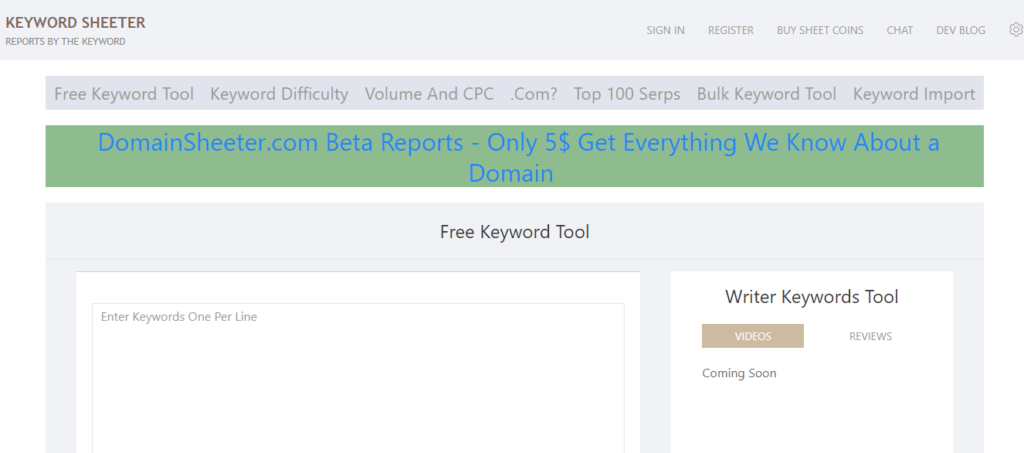The height and width of the screenshot is (453, 1024).
Task: Click the DomainSheeter.com Beta Reports banner
Action: (514, 157)
